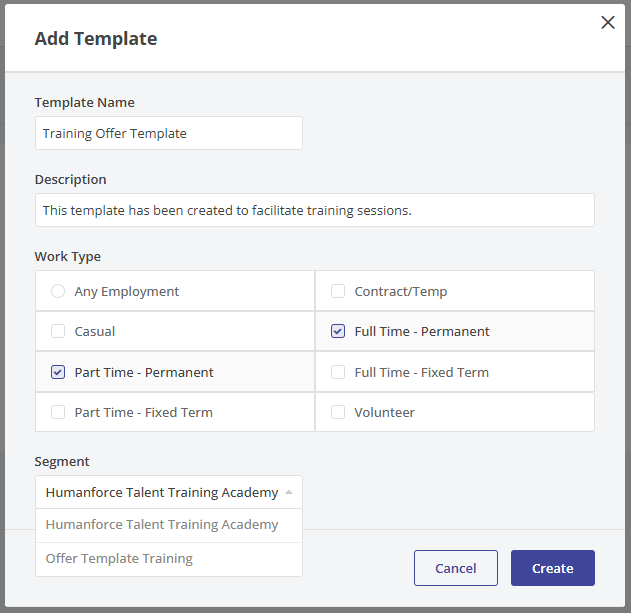The image size is (631, 613).
Task: Check the Contract/Temp checkbox
Action: 338,291
